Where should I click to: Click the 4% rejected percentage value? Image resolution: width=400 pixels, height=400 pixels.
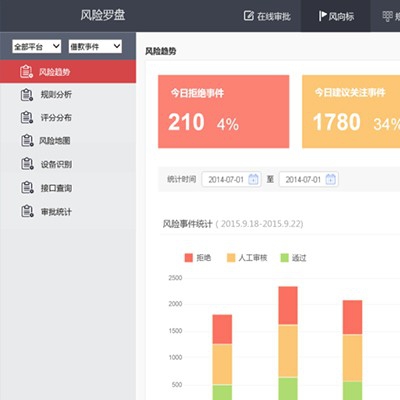pyautogui.click(x=228, y=124)
